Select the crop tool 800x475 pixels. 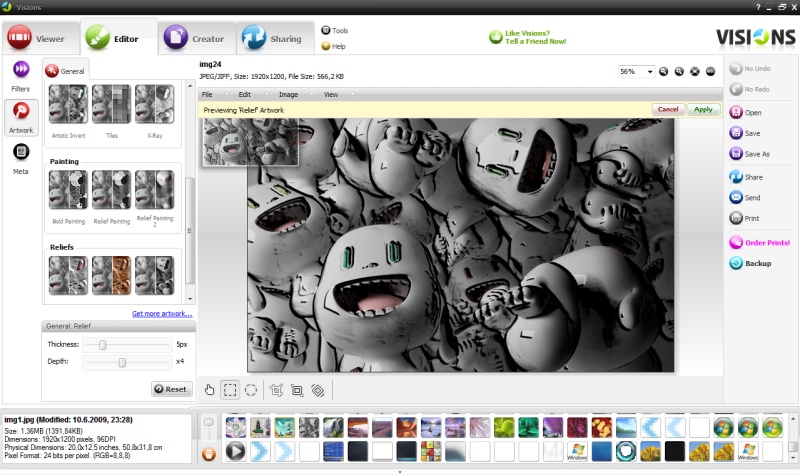point(276,390)
